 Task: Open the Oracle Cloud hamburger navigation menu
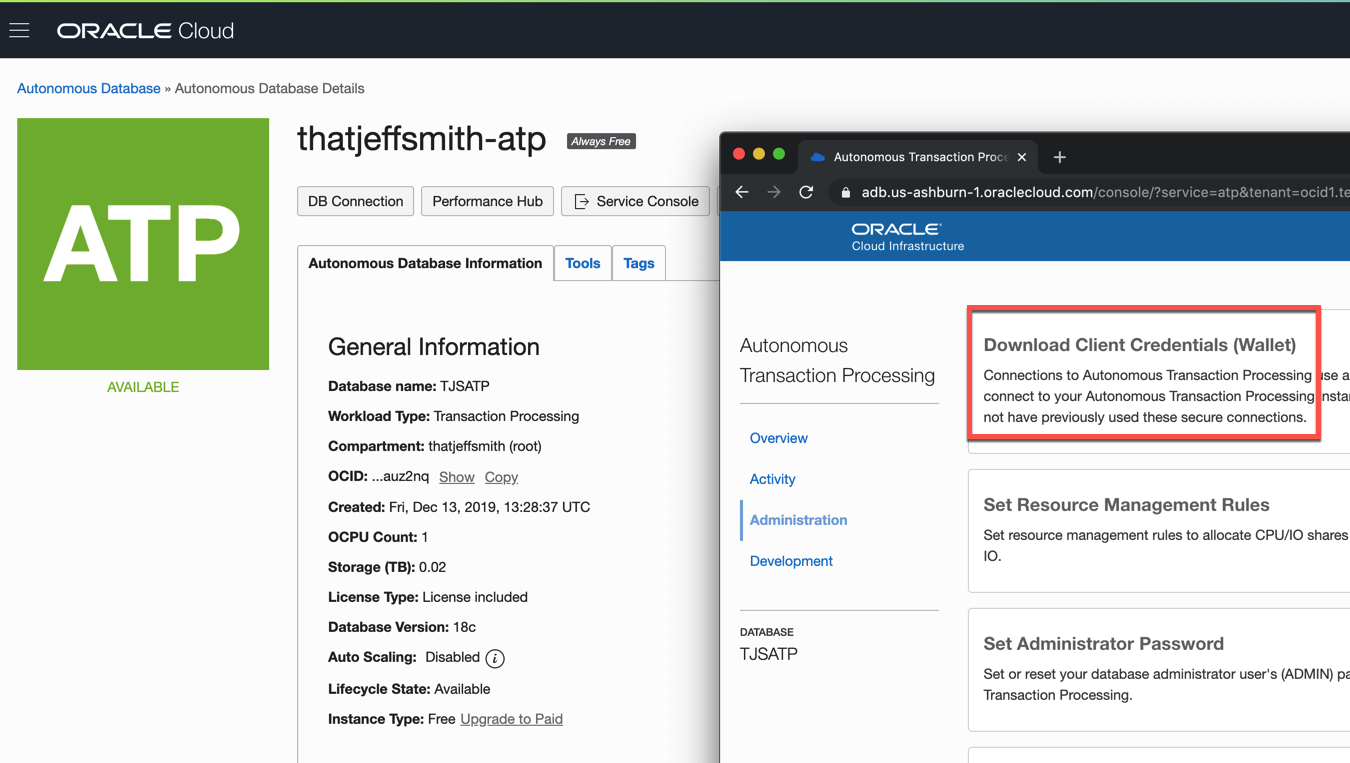tap(19, 31)
